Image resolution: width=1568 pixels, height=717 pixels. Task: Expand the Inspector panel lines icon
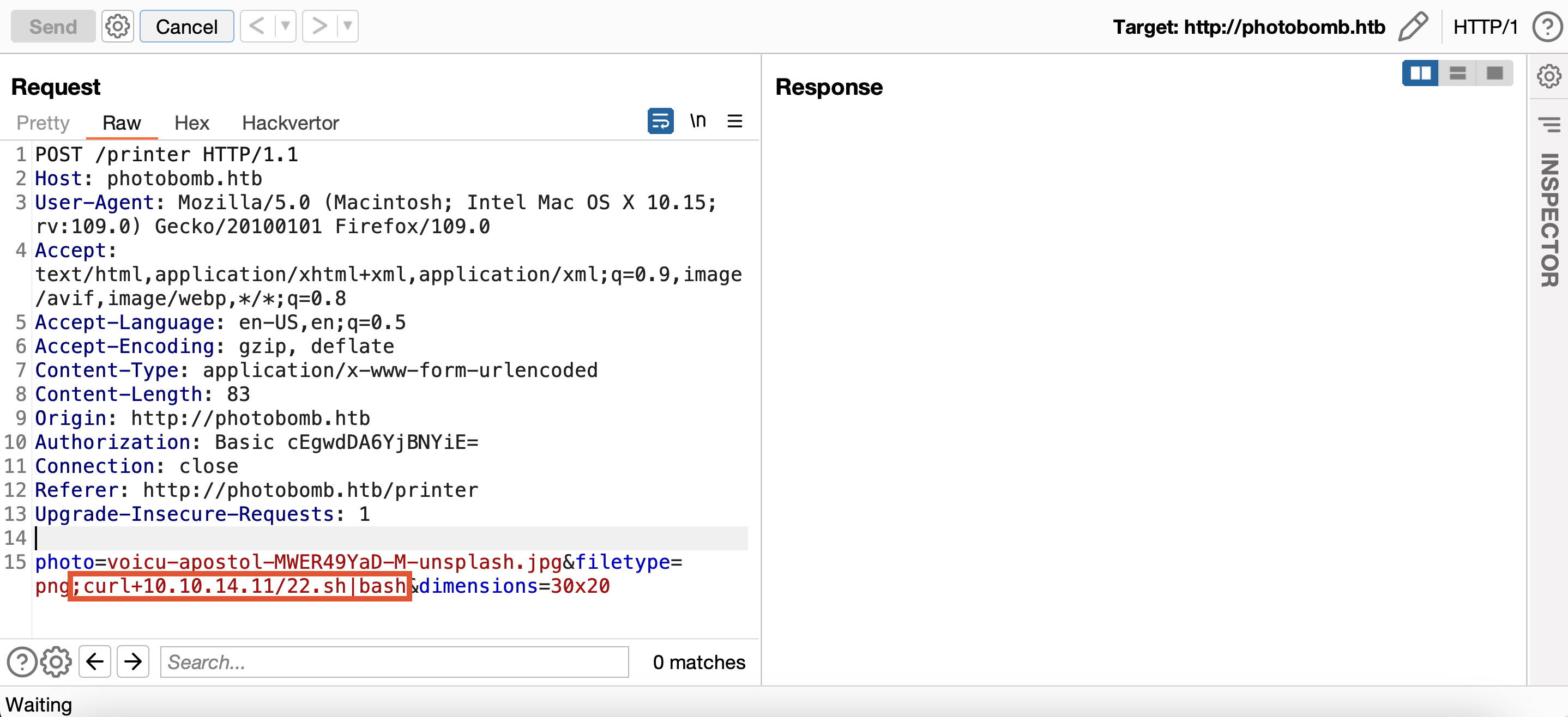click(1549, 124)
